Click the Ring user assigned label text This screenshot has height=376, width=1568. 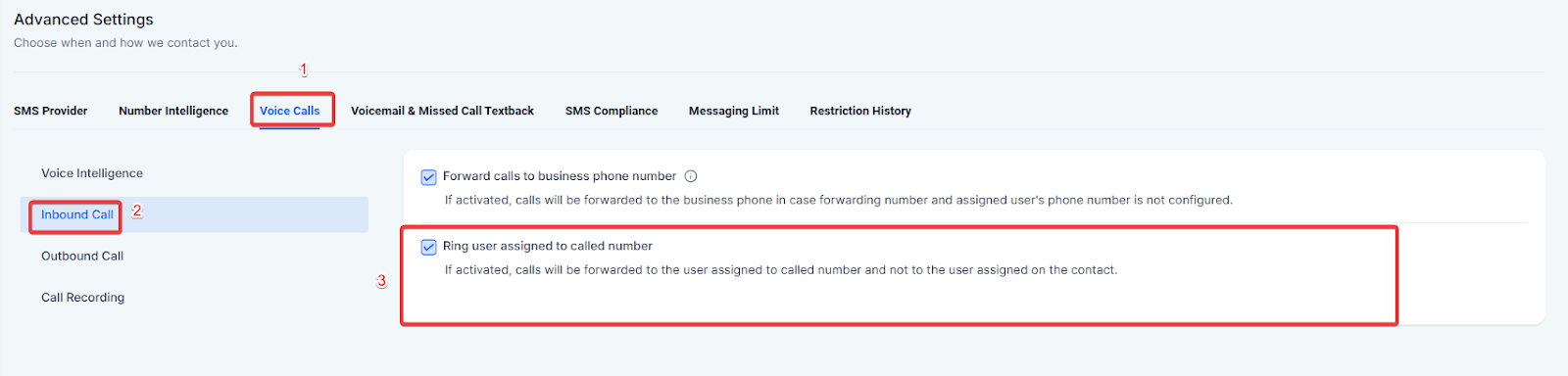(x=548, y=246)
